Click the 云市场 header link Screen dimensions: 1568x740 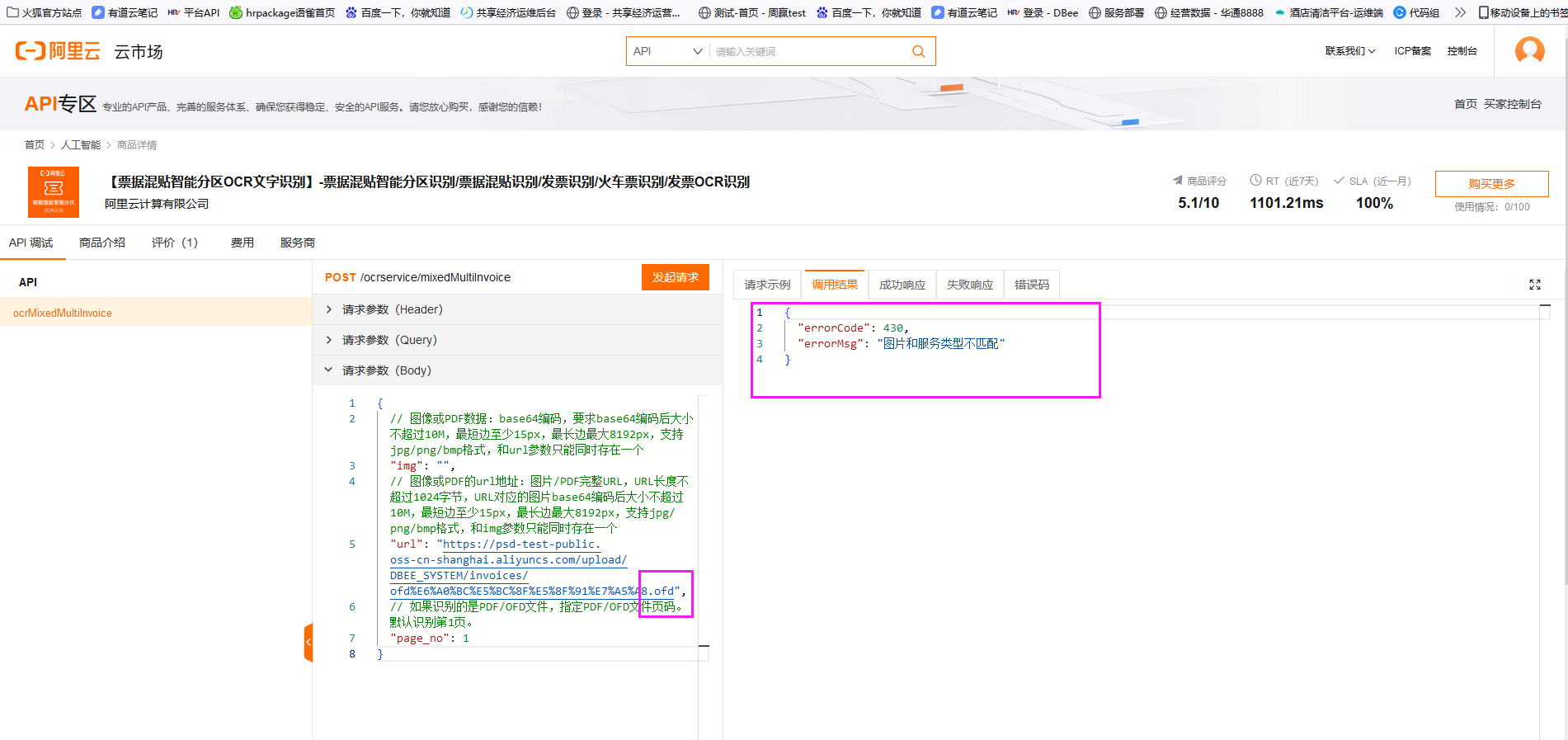139,52
